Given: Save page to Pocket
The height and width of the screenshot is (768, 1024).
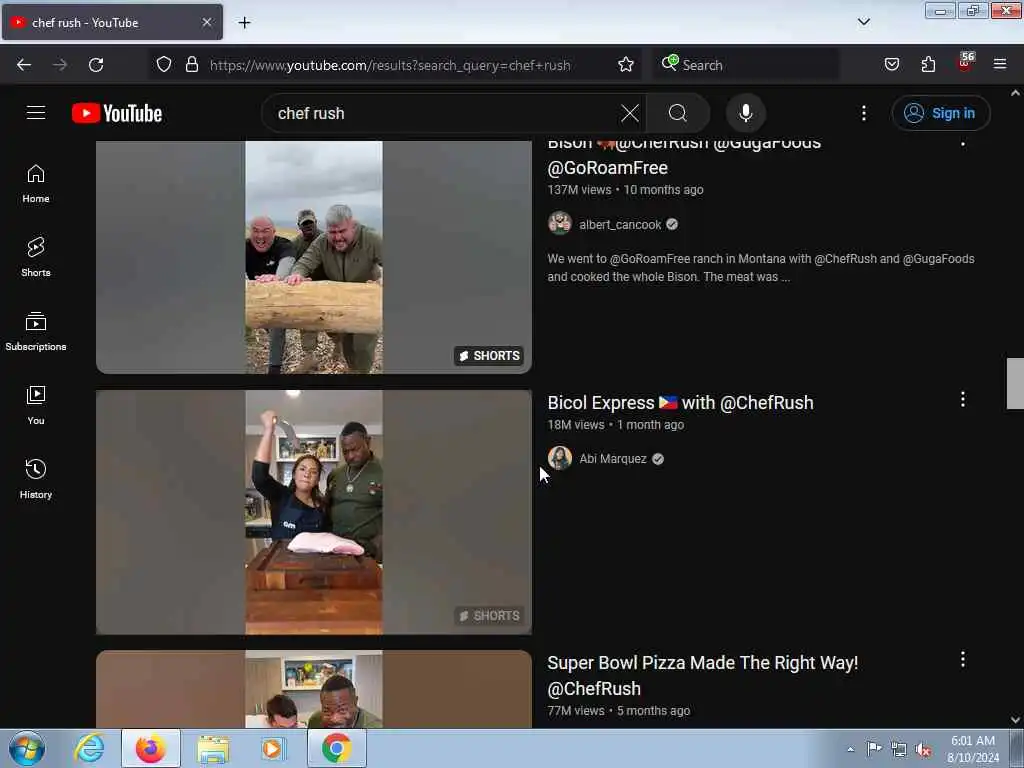Looking at the screenshot, I should click(892, 64).
